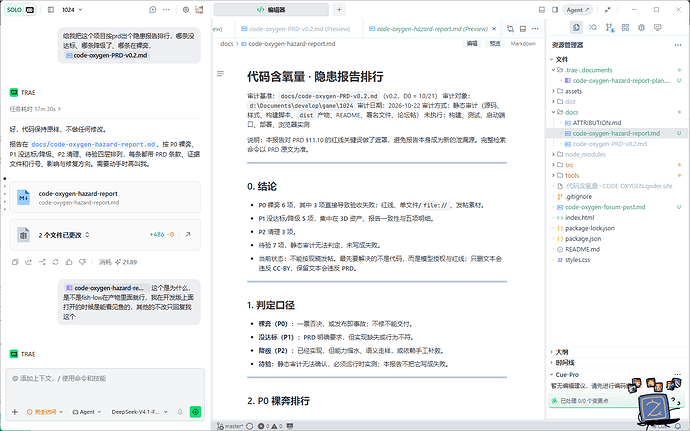
Task: Open Source Control icon in side panel
Action: (609, 27)
